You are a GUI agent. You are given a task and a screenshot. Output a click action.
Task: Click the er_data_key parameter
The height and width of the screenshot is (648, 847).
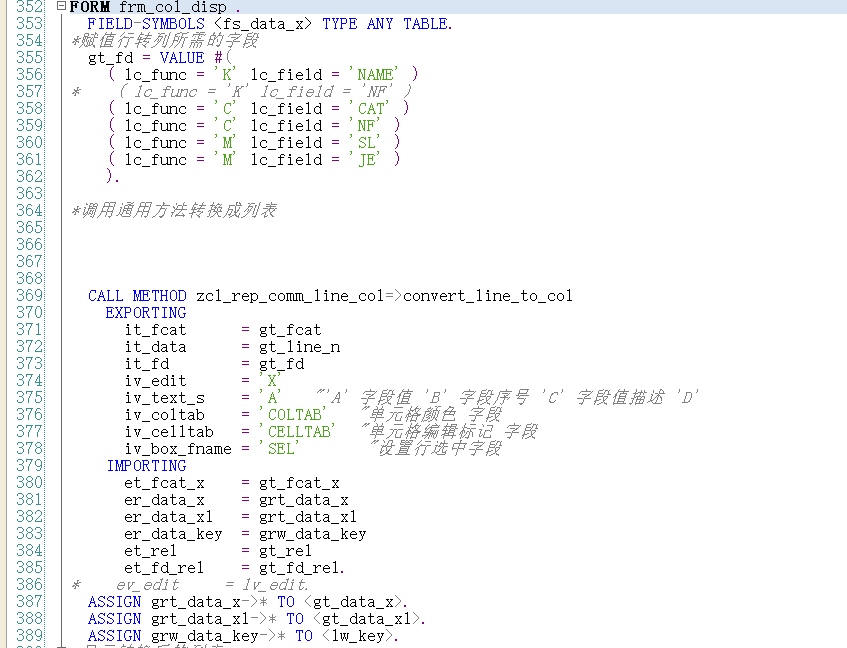173,534
